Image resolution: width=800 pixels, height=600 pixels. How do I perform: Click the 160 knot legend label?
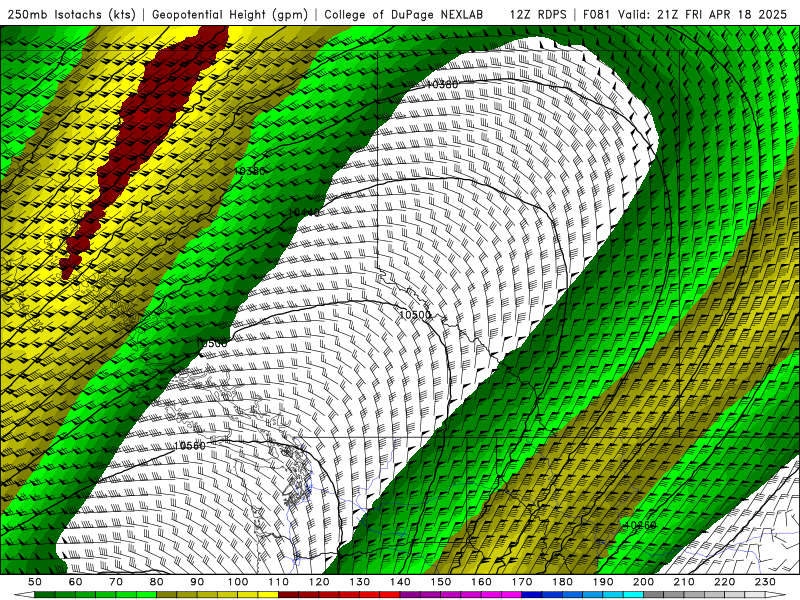point(481,582)
